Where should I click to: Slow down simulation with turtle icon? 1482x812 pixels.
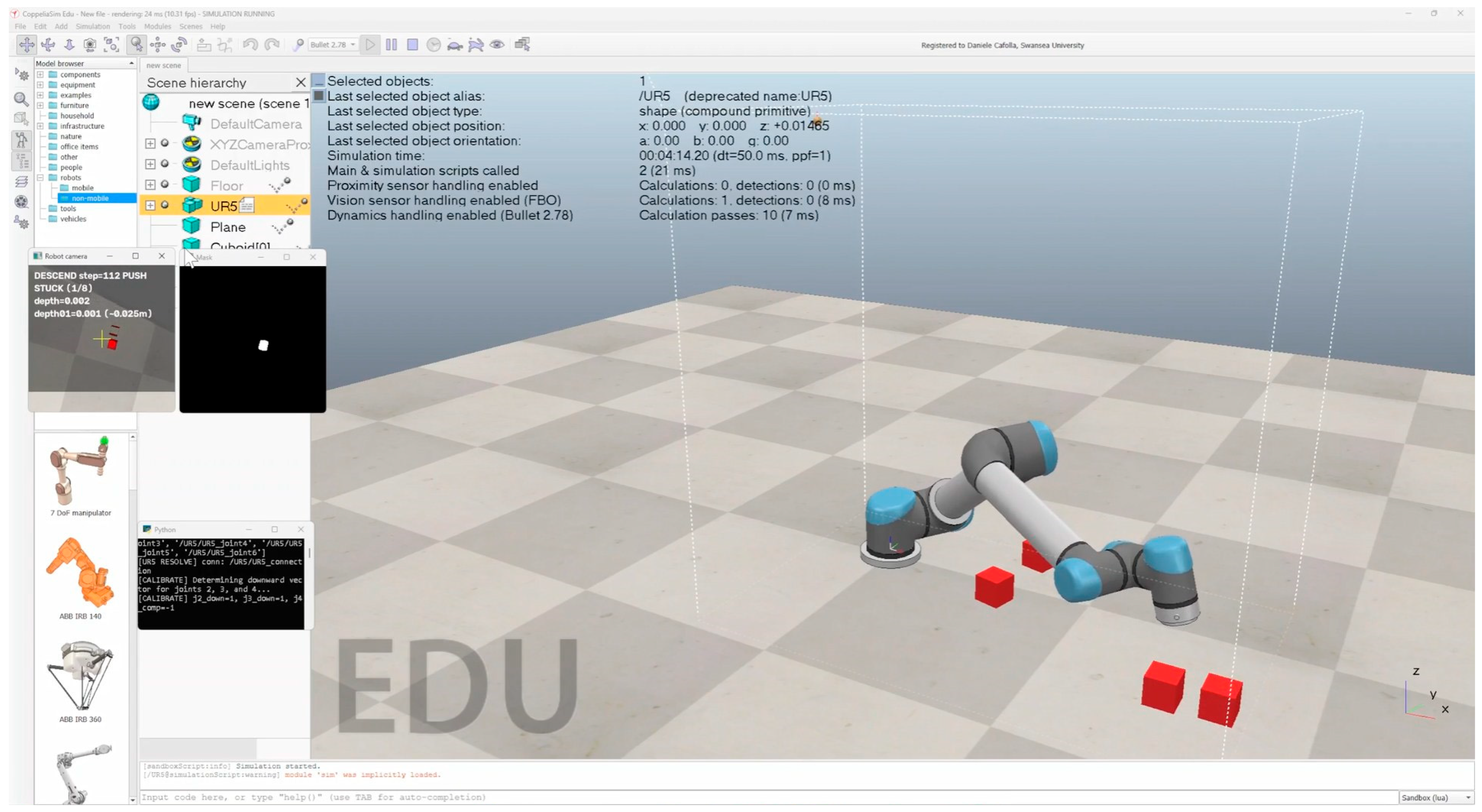click(455, 45)
